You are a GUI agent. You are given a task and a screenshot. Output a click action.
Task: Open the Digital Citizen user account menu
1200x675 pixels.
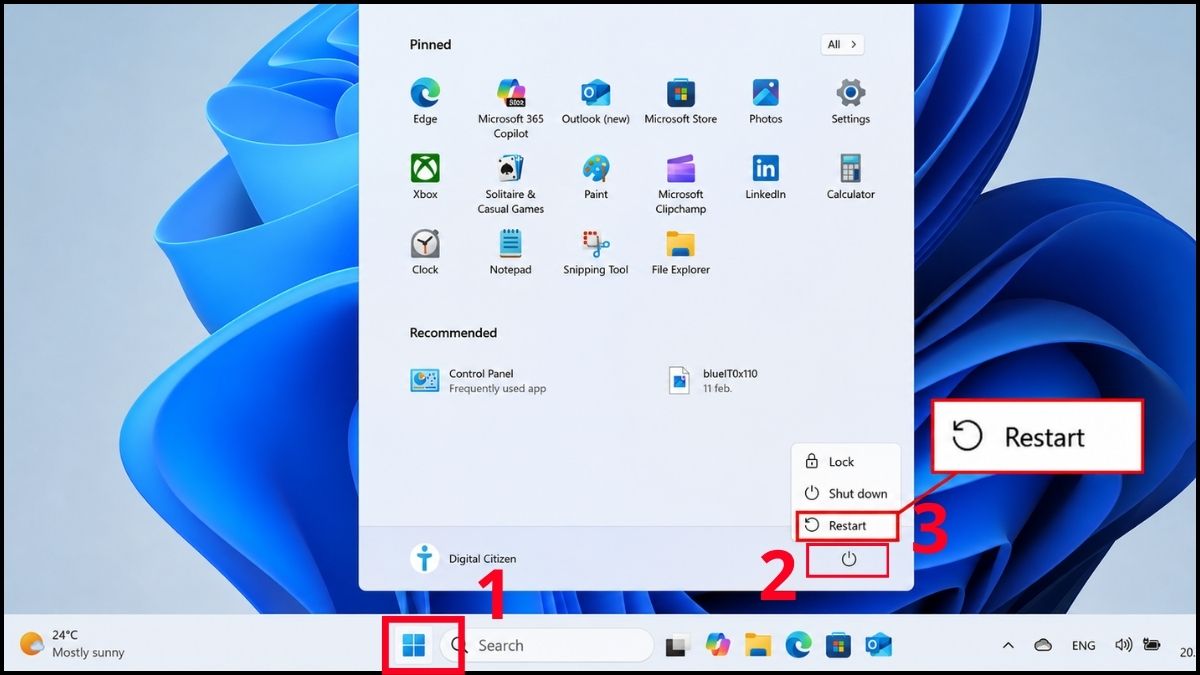[x=464, y=558]
